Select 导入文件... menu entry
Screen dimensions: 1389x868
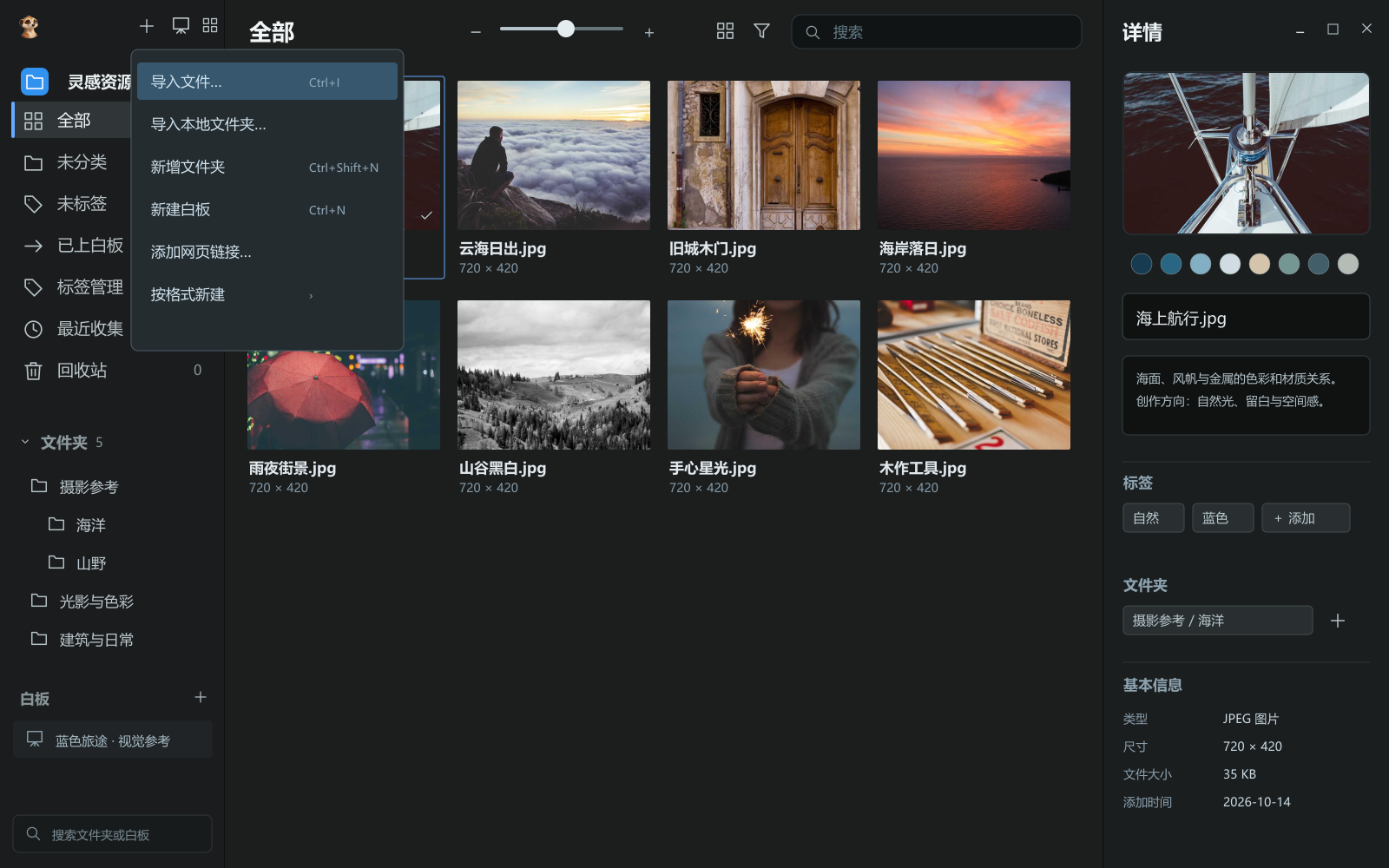point(267,82)
